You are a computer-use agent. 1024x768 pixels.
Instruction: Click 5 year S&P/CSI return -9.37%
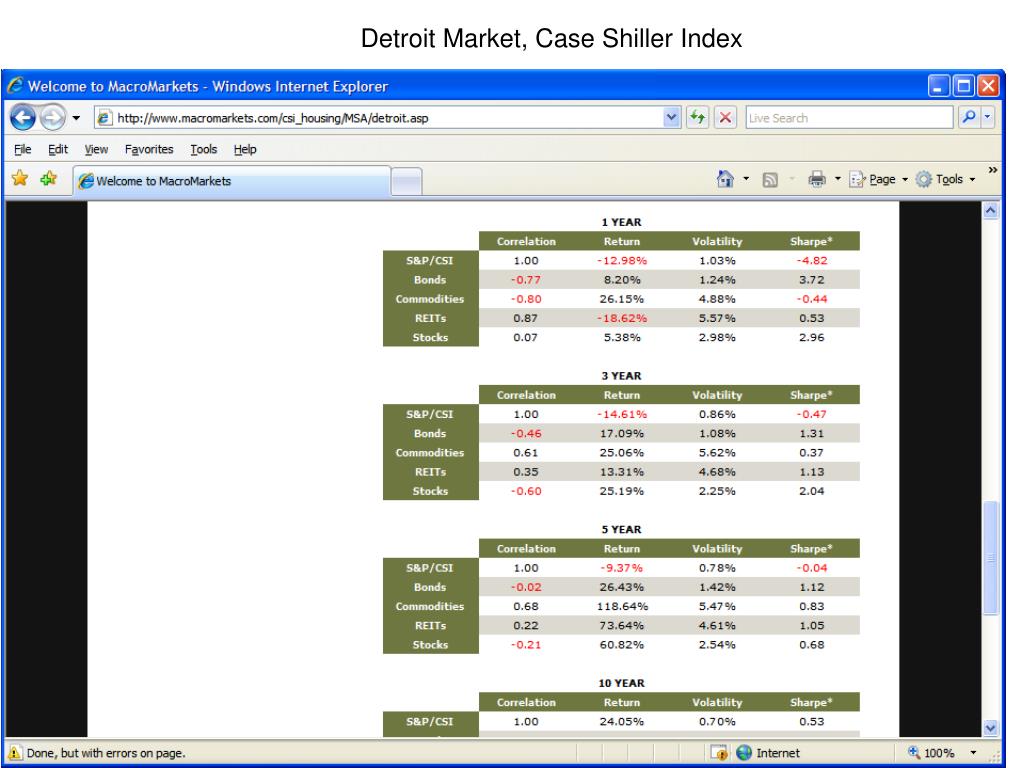click(622, 568)
